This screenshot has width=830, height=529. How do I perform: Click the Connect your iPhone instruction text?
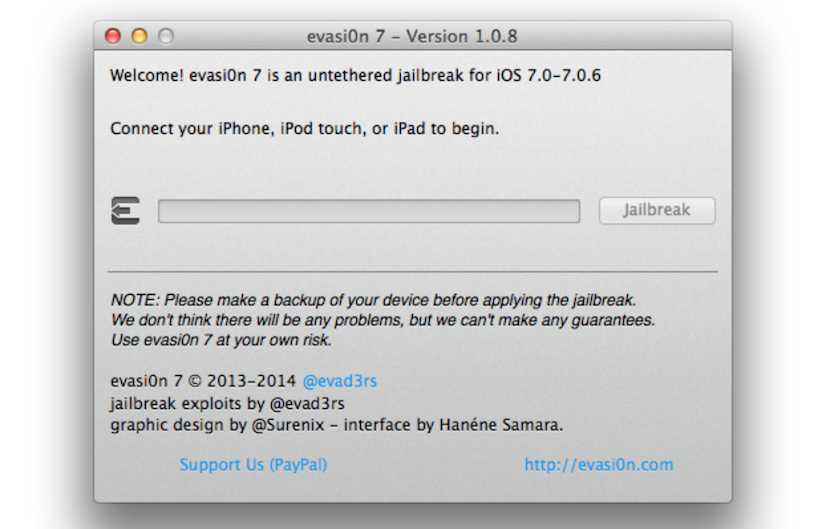pyautogui.click(x=304, y=129)
